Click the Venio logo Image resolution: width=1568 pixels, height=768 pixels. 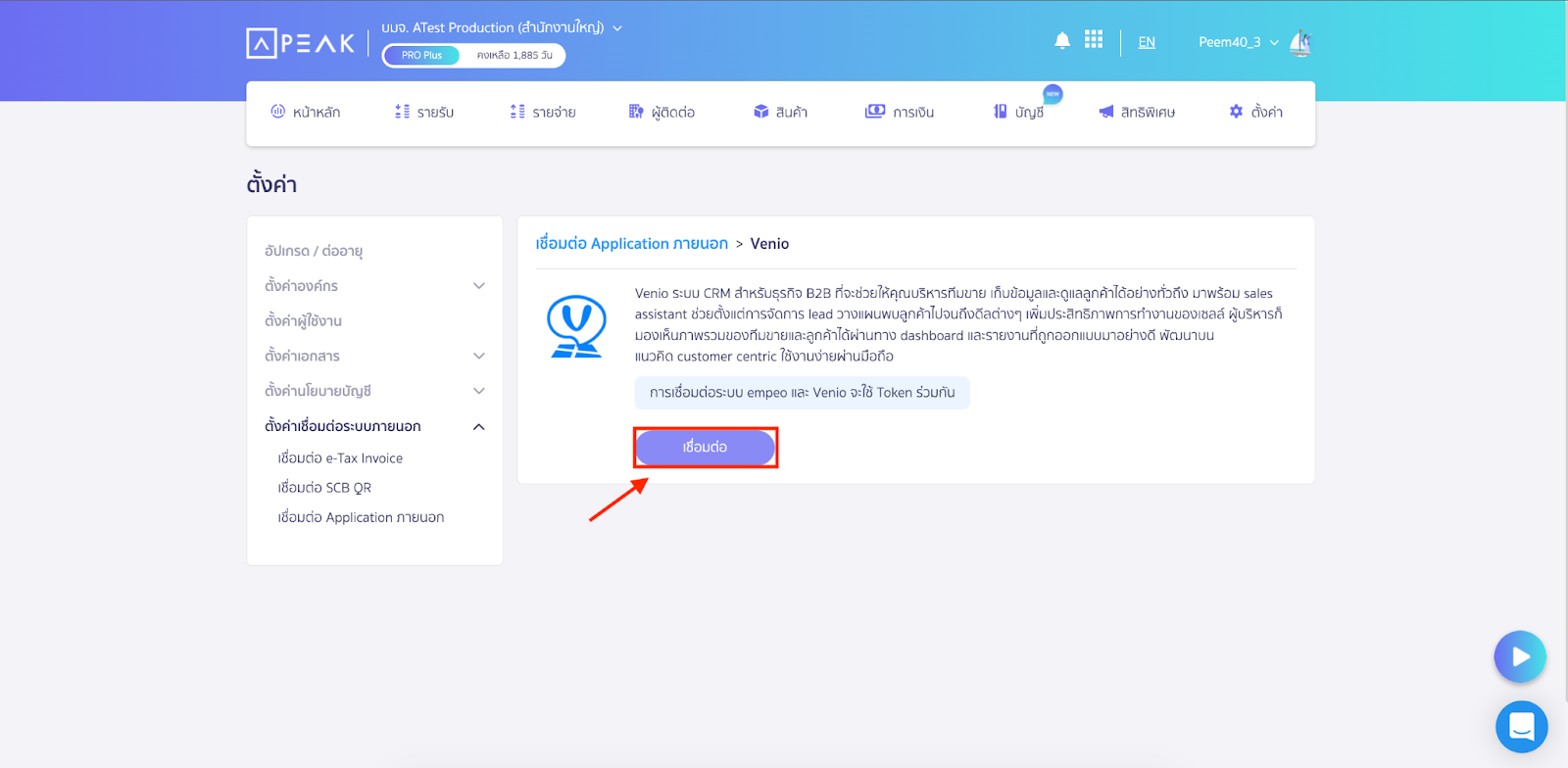click(x=576, y=326)
